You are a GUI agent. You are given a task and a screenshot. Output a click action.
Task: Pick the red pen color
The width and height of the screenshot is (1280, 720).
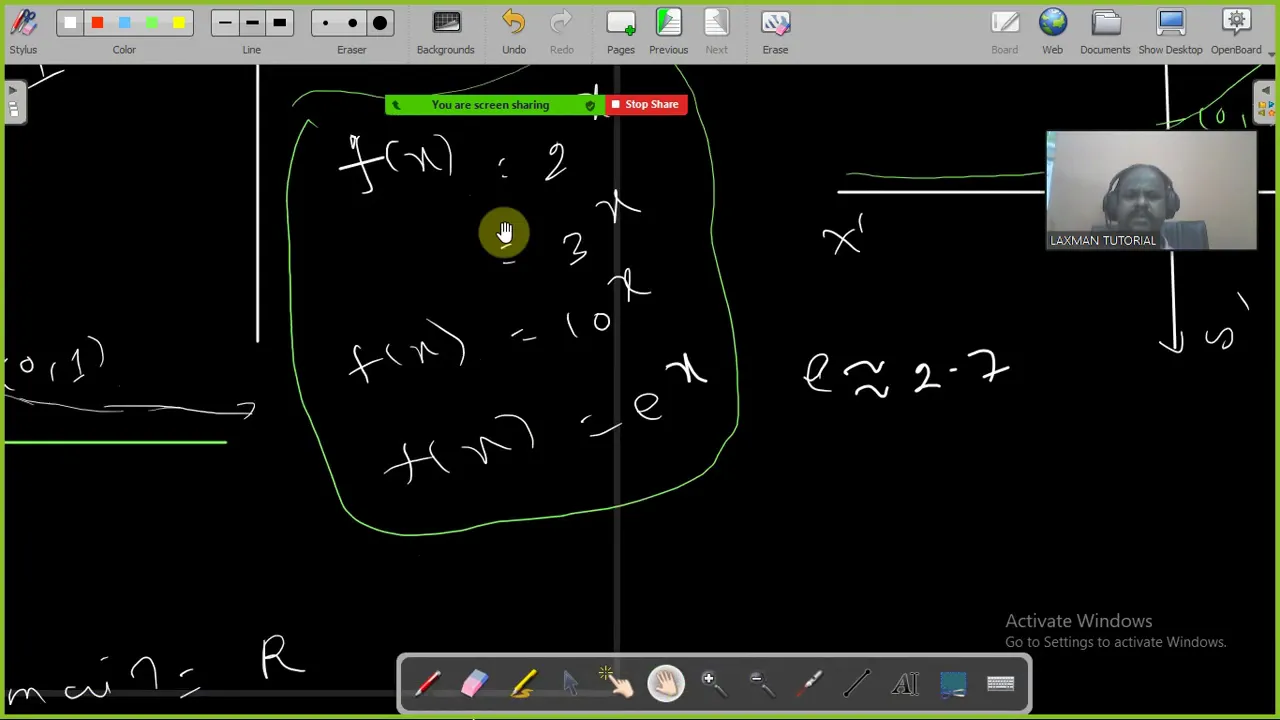point(97,22)
